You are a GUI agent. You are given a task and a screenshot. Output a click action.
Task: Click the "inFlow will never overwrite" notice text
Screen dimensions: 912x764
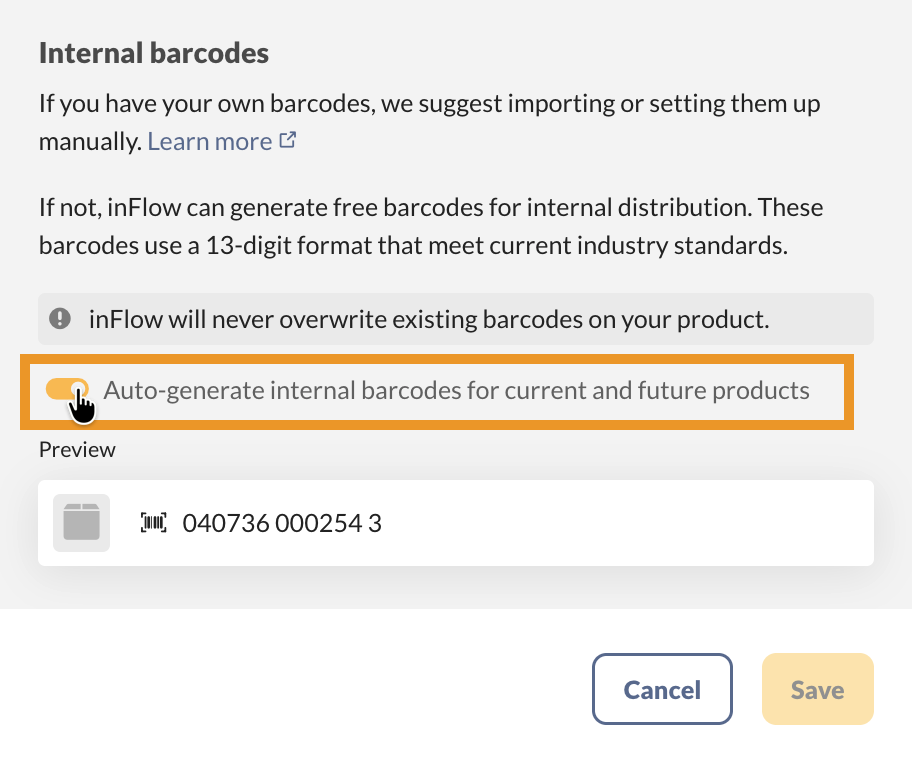[x=428, y=319]
